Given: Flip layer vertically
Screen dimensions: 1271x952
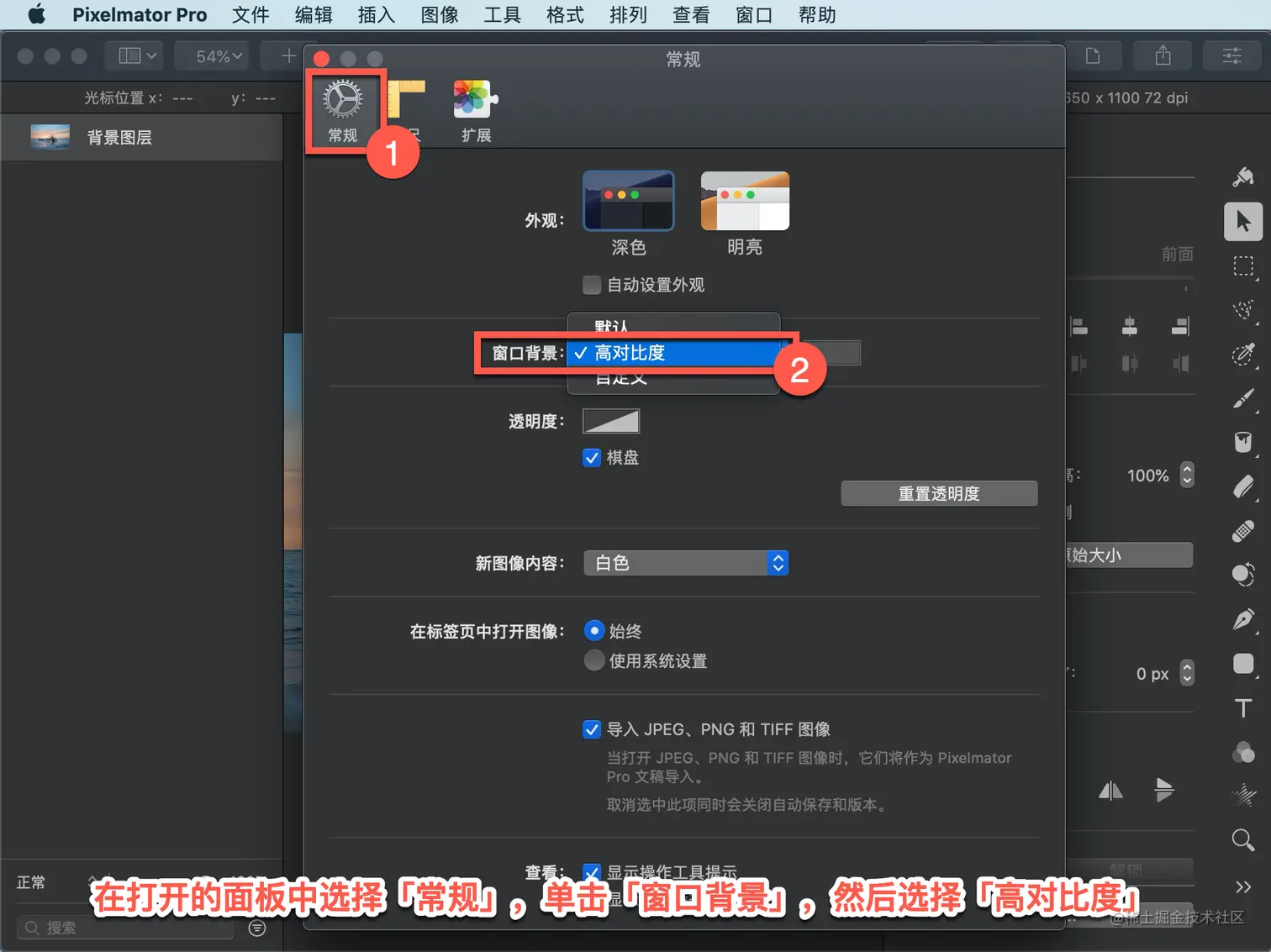Looking at the screenshot, I should click(1164, 790).
